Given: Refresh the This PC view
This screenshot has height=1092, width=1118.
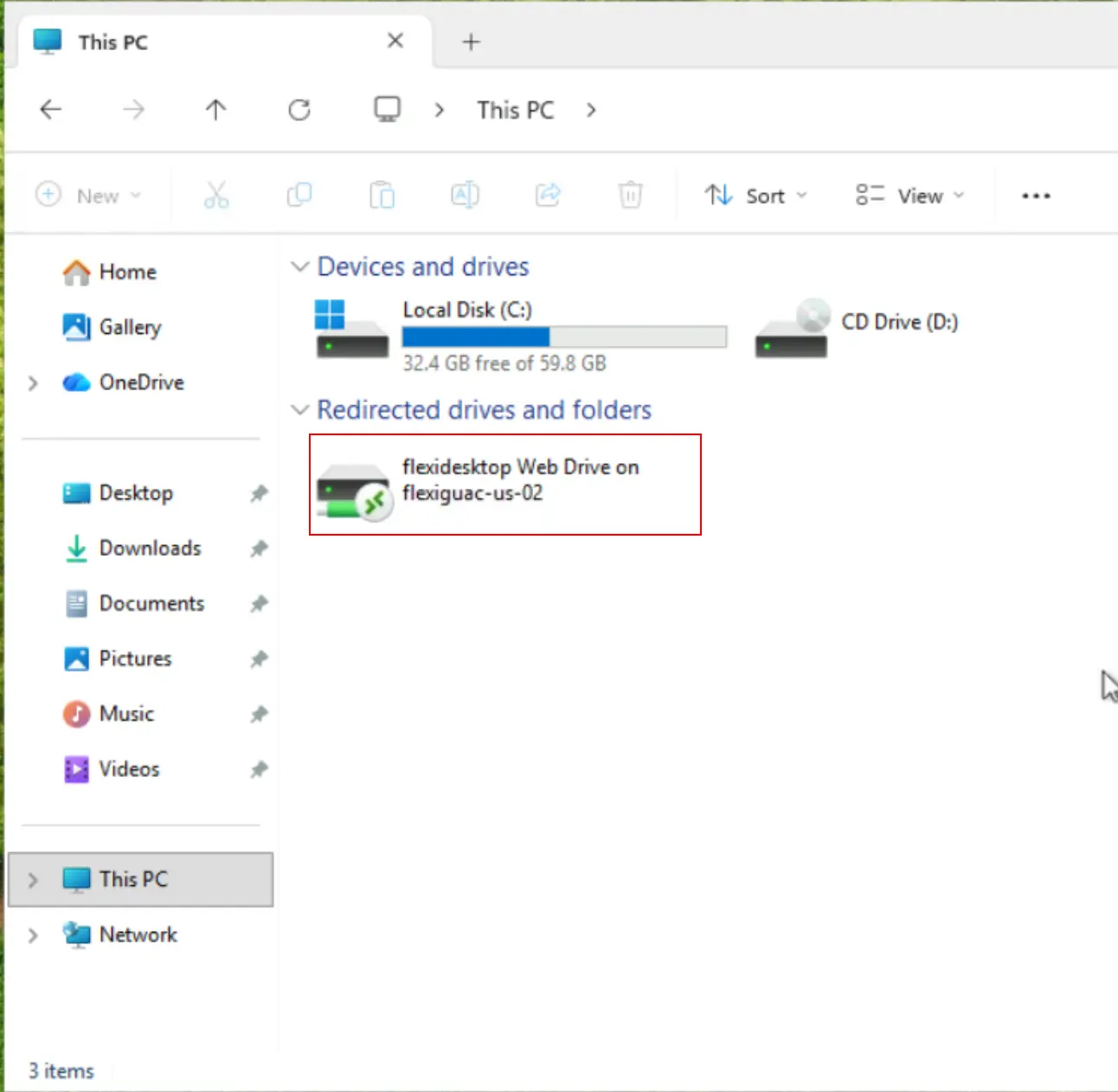Looking at the screenshot, I should tap(299, 110).
